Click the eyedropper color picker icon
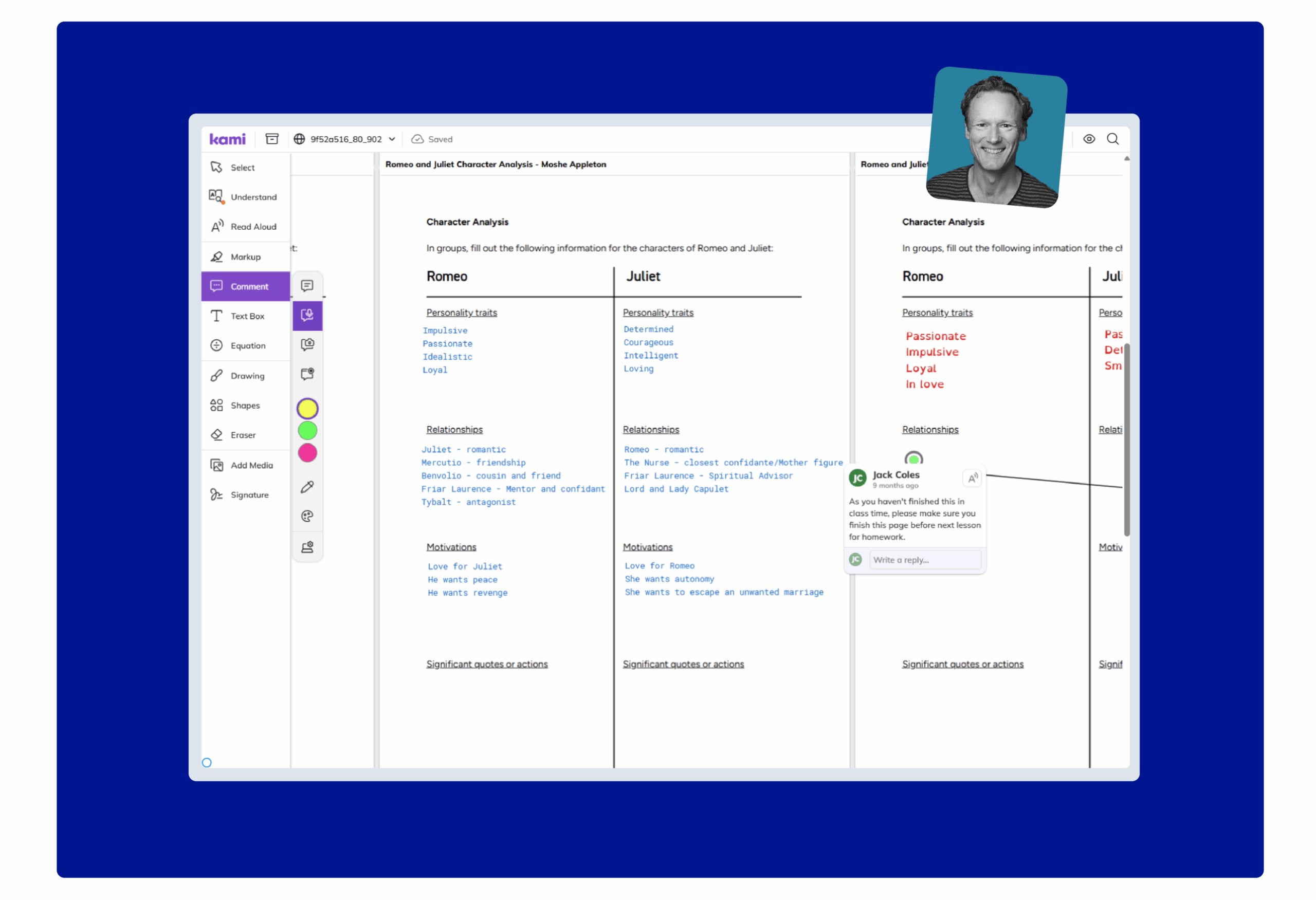The height and width of the screenshot is (900, 1316). pyautogui.click(x=307, y=487)
